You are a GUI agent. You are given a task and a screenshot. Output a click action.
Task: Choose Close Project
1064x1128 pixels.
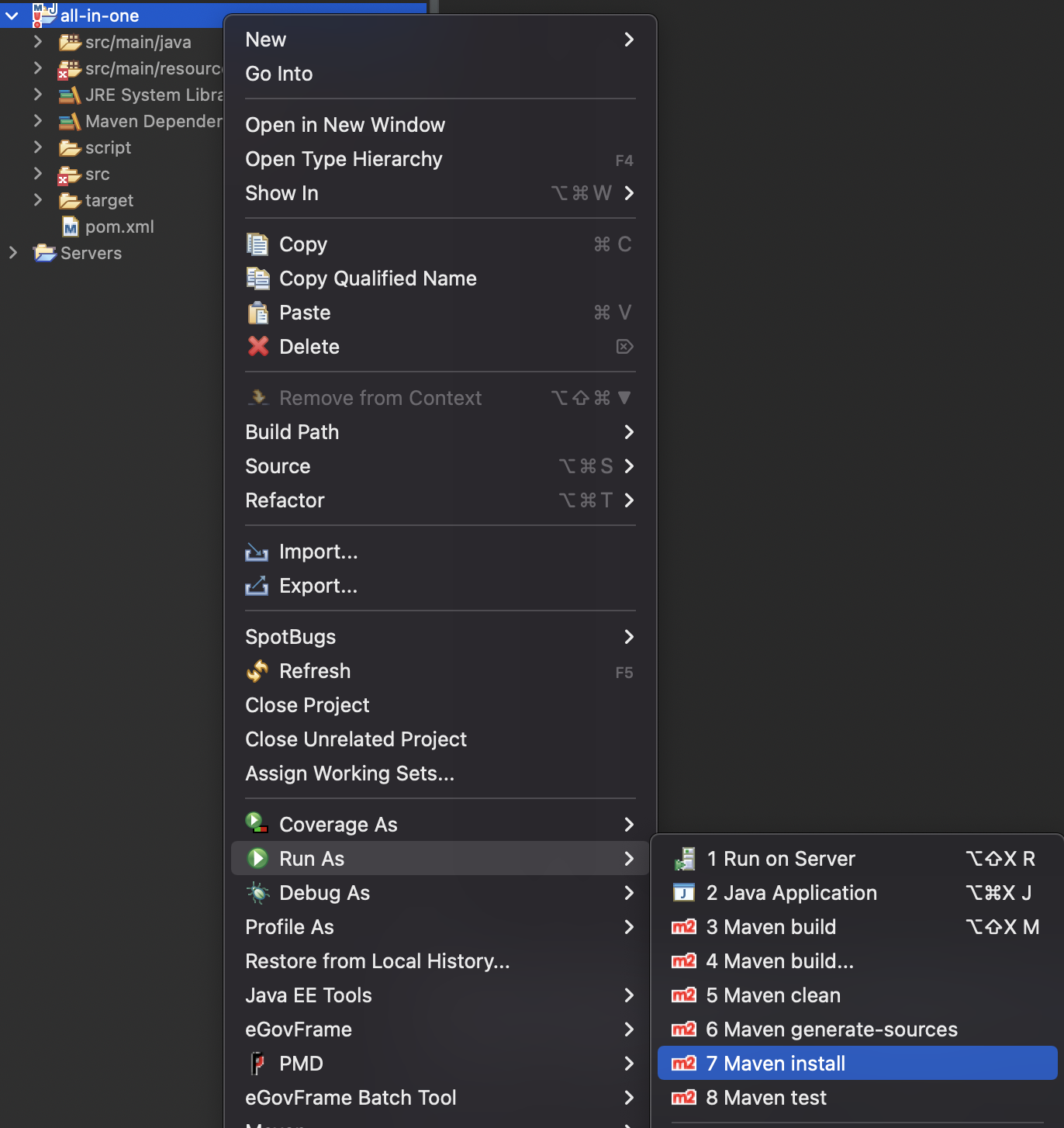(440, 705)
